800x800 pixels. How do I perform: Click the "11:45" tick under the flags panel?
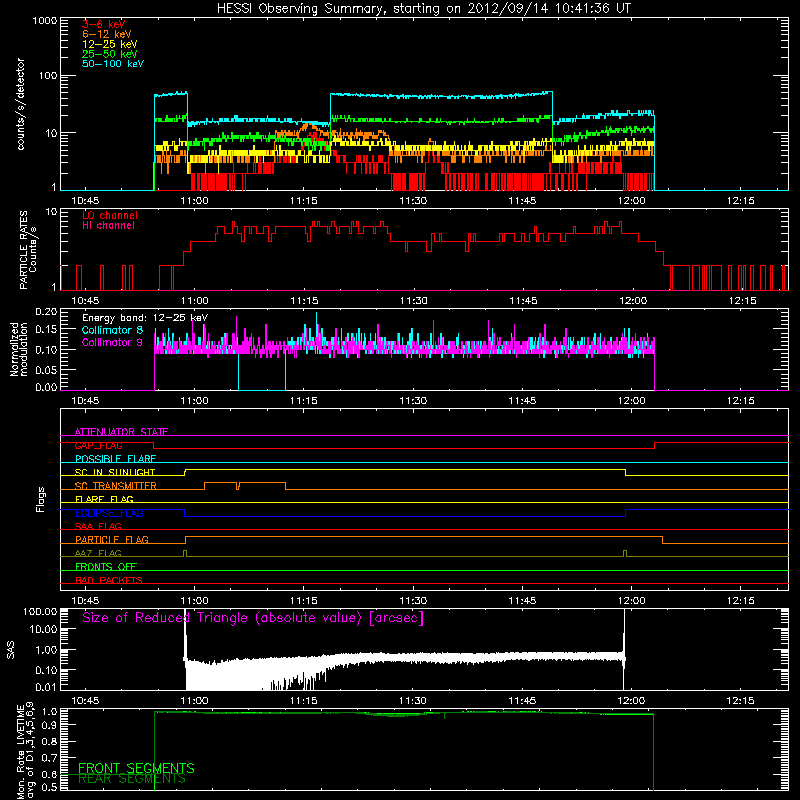[522, 601]
